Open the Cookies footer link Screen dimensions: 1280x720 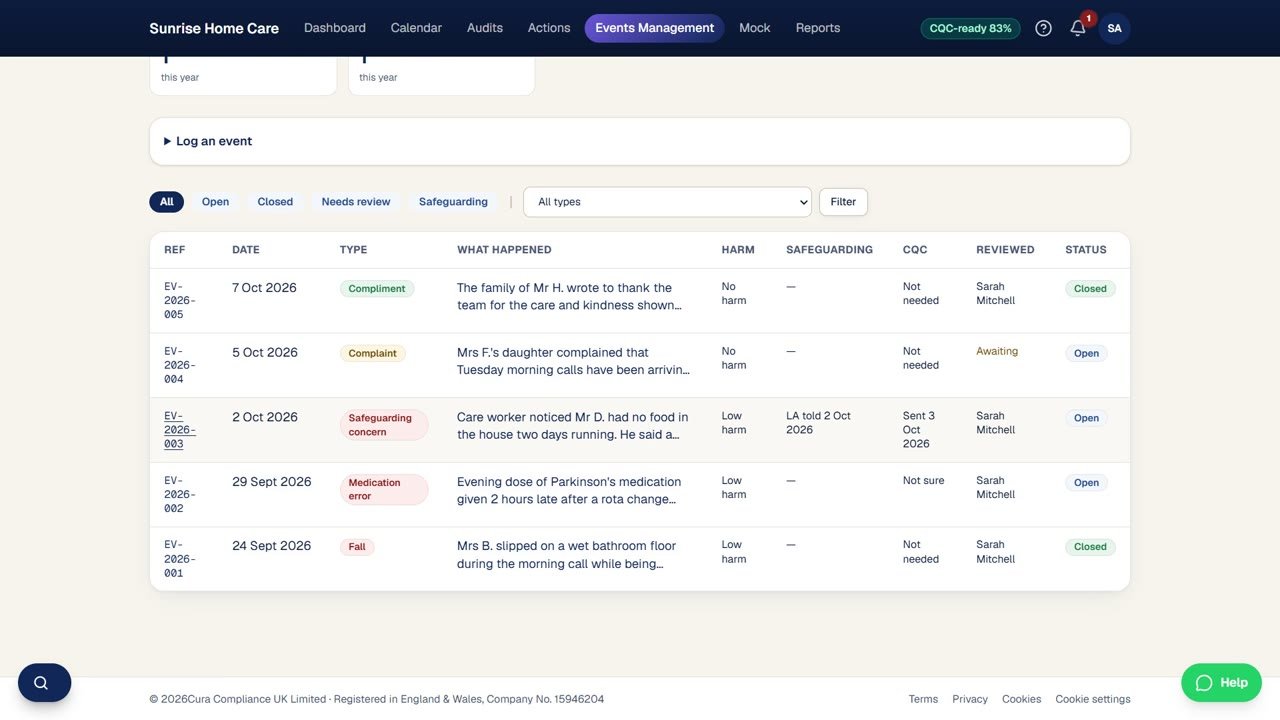point(1022,699)
